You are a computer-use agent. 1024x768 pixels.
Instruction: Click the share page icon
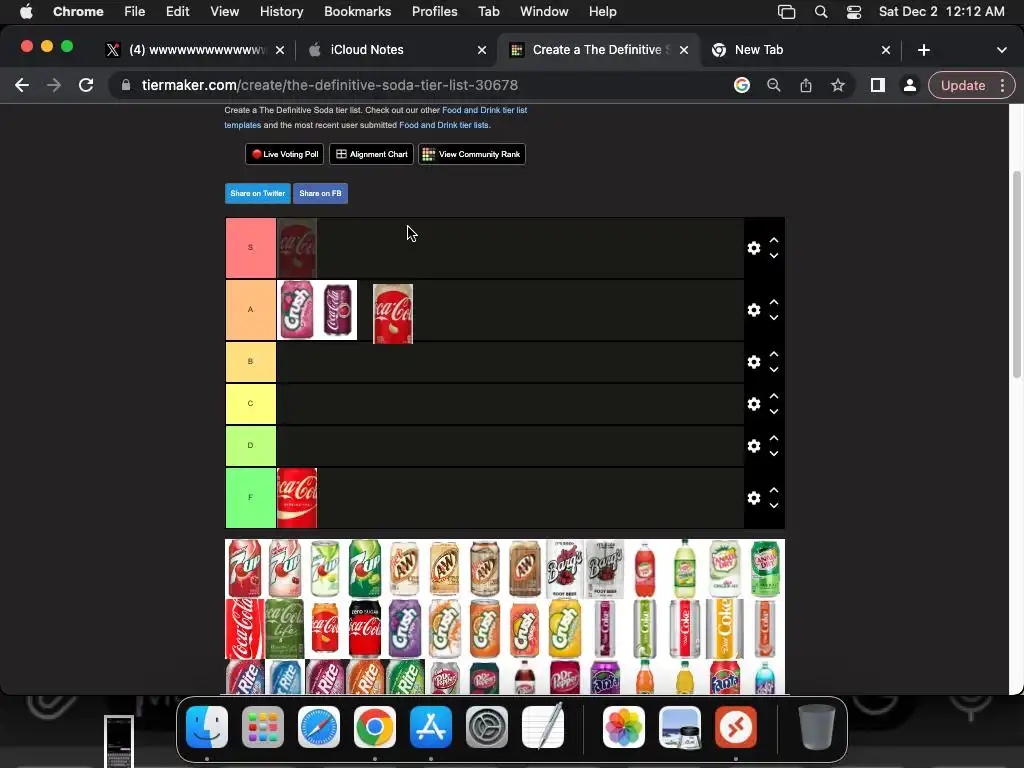(x=806, y=86)
